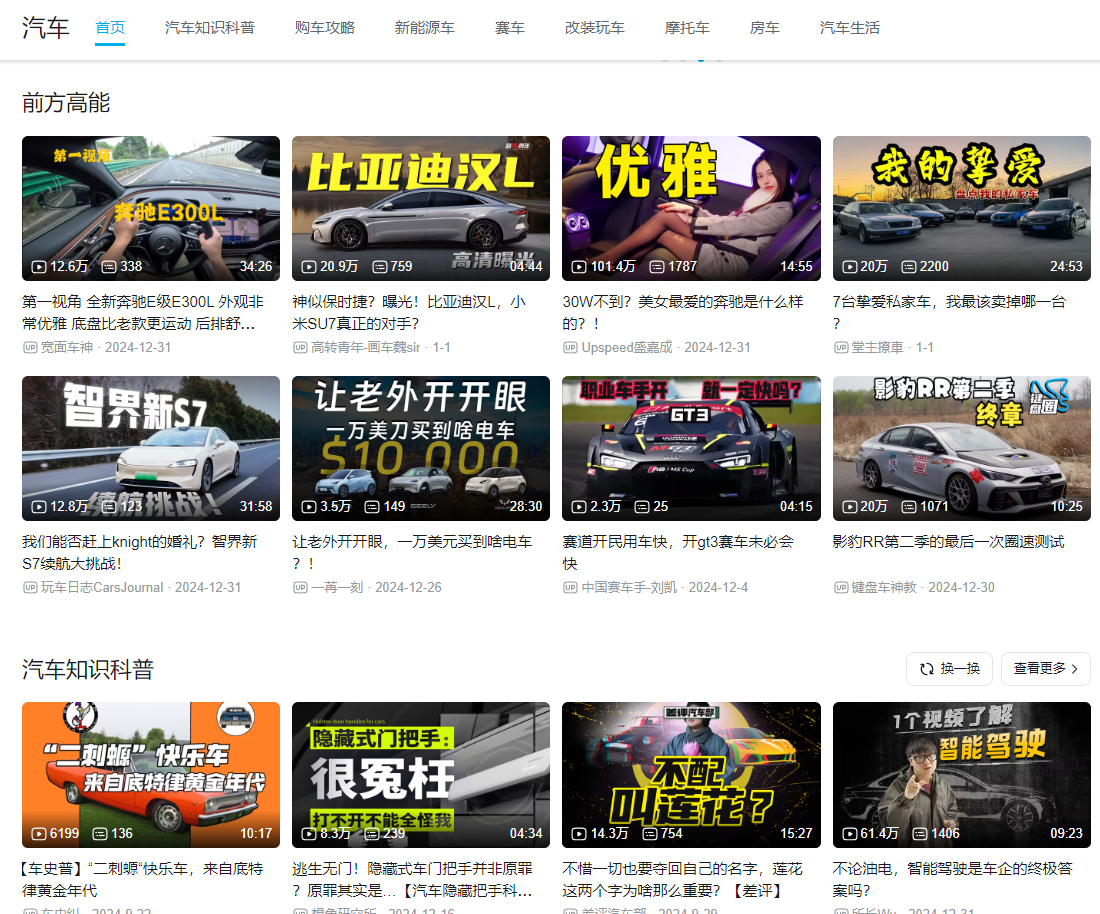Click danmaku-count icon beside 1071
This screenshot has width=1100, height=914.
[x=908, y=506]
